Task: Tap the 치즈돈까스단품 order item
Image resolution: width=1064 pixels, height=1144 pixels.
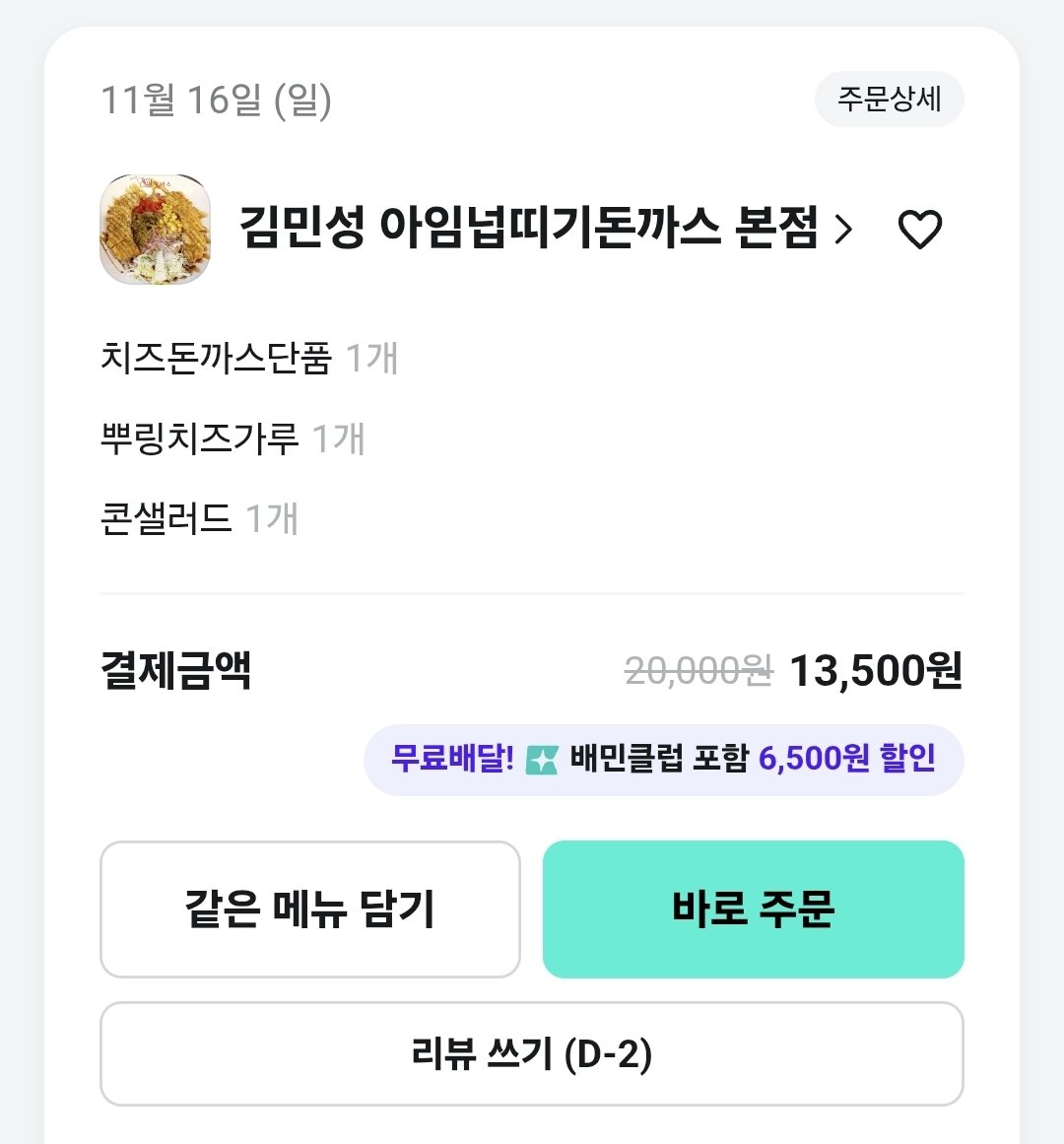Action: coord(216,359)
